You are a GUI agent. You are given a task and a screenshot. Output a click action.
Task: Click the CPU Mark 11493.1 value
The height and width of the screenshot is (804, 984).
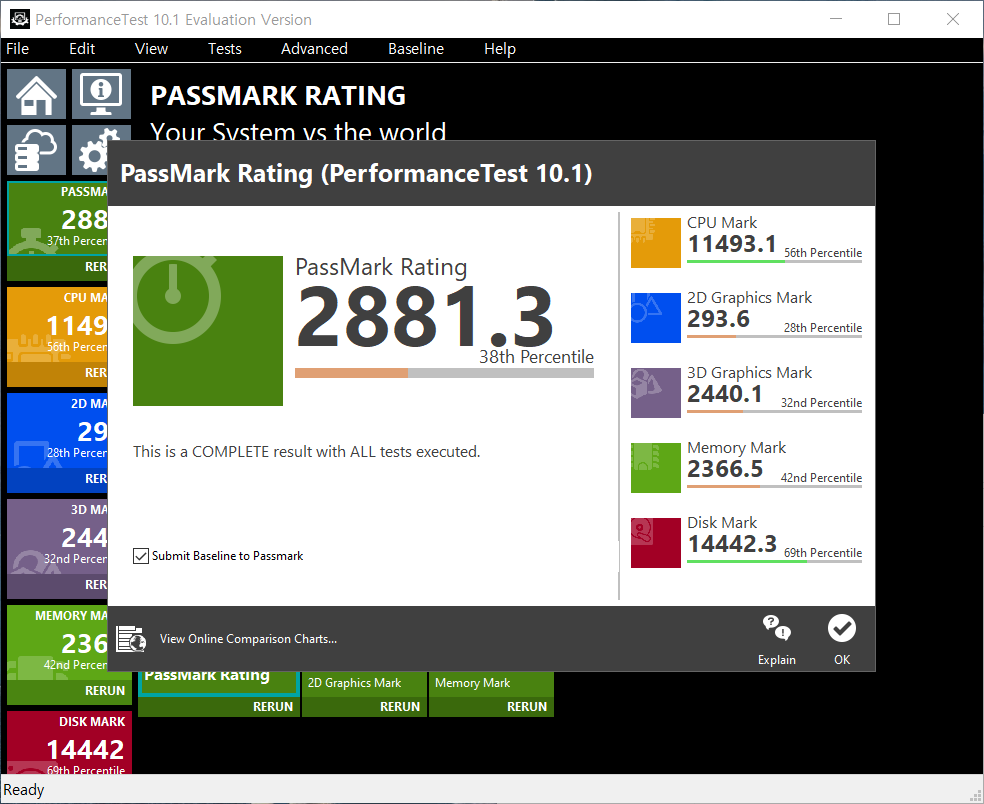coord(732,244)
